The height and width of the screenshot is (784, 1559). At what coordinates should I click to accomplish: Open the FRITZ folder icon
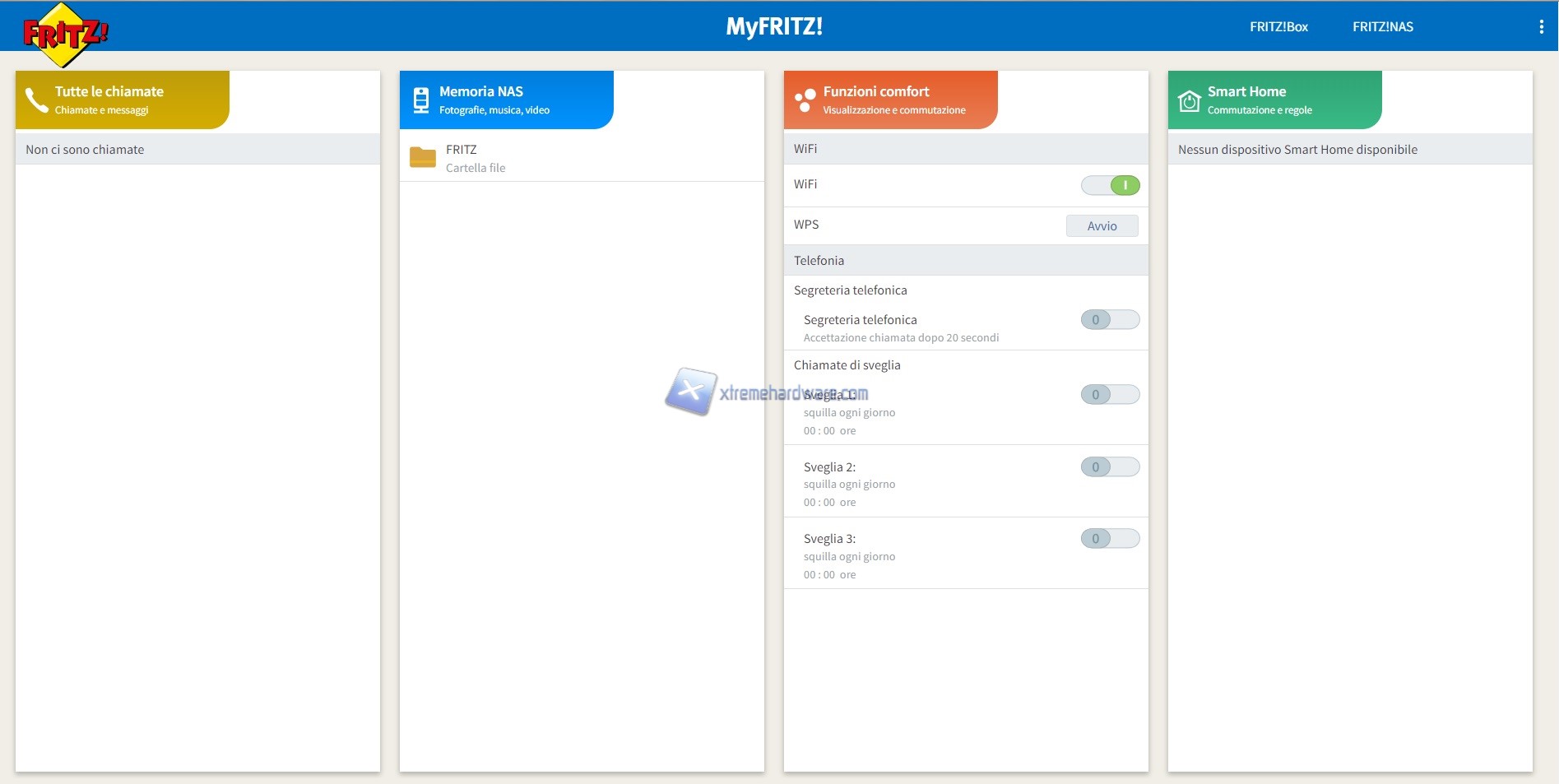tap(423, 157)
